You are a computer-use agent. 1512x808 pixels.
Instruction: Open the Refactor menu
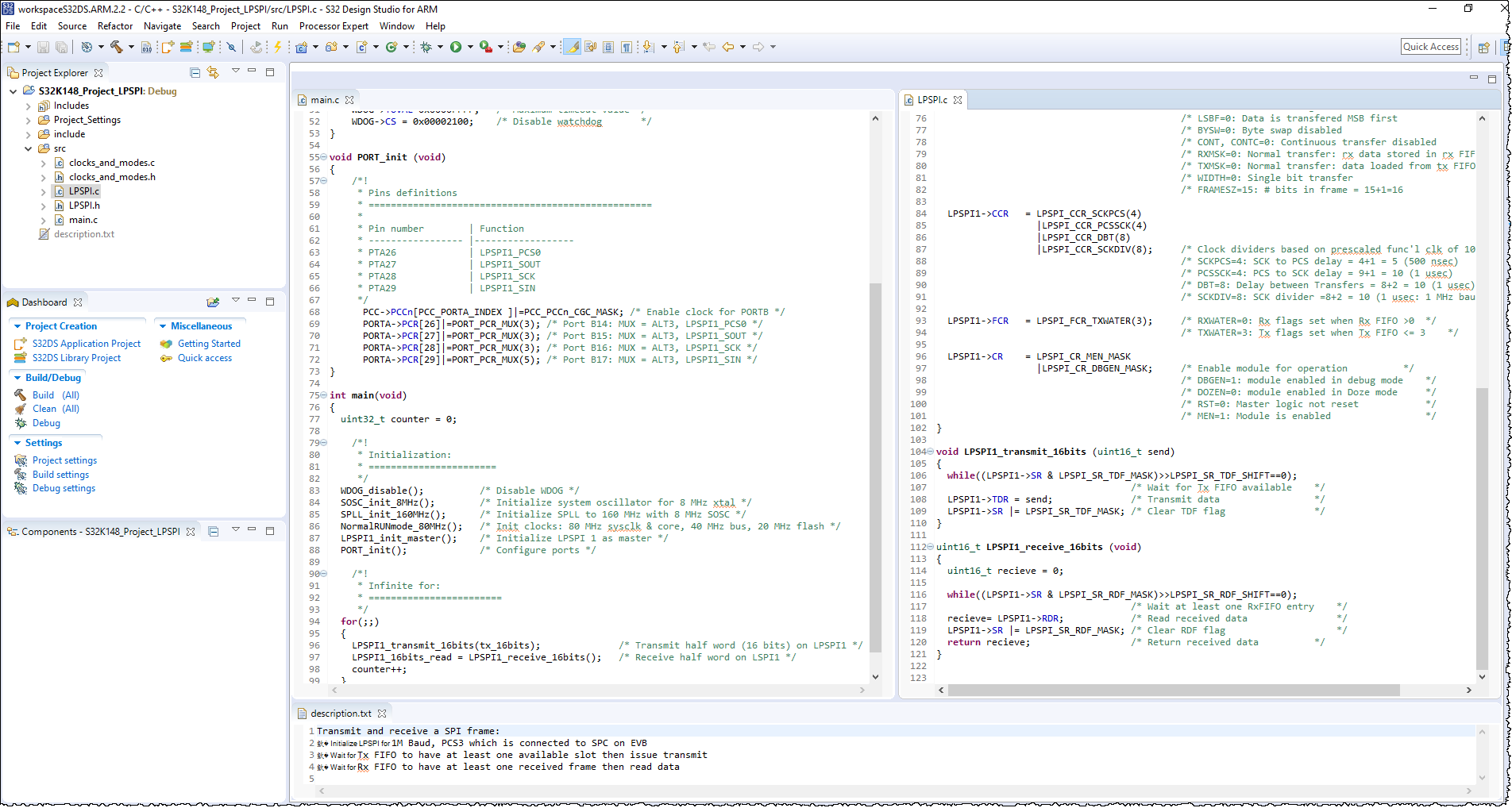(115, 26)
